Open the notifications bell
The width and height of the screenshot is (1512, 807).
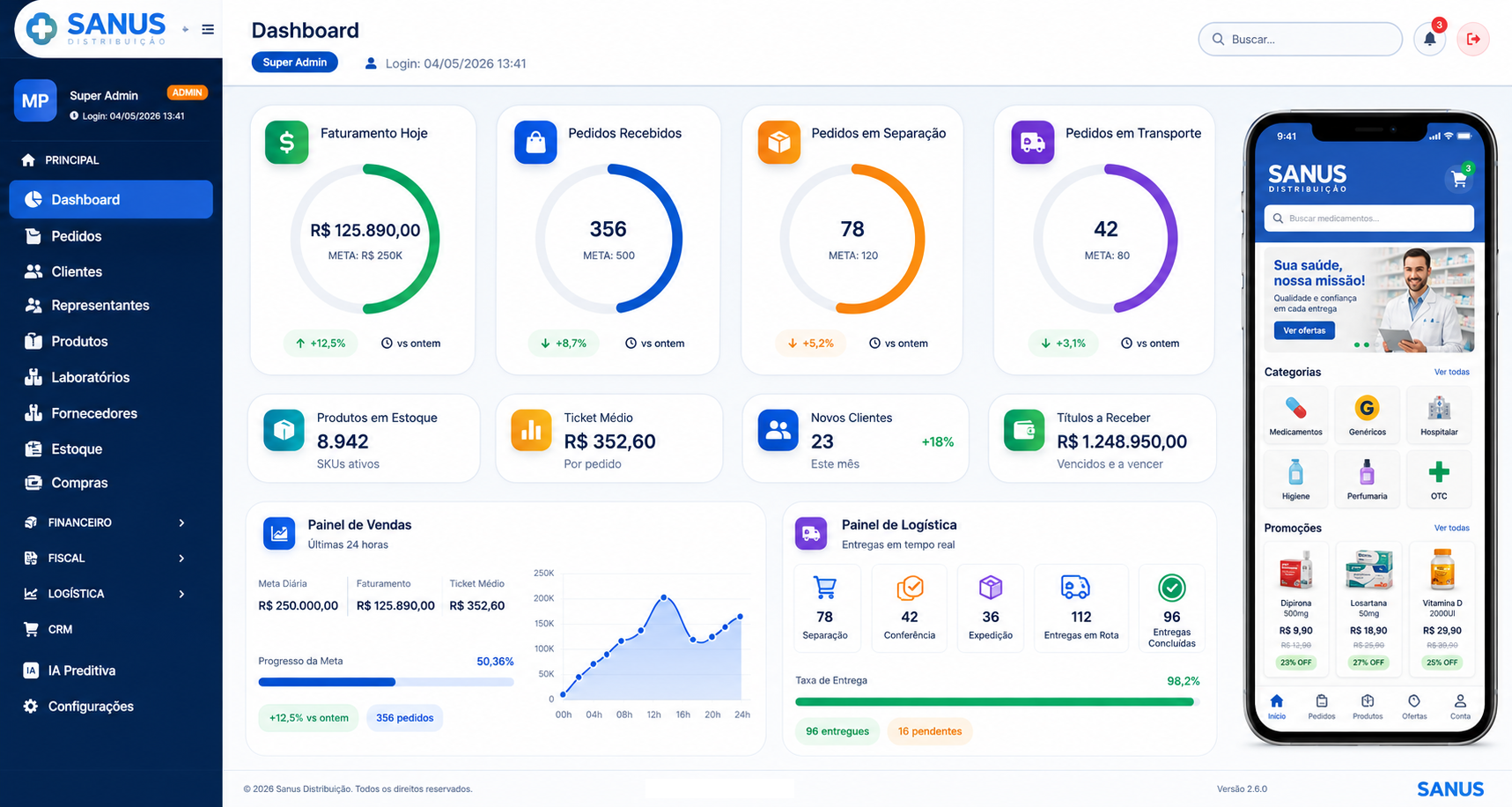[1429, 39]
